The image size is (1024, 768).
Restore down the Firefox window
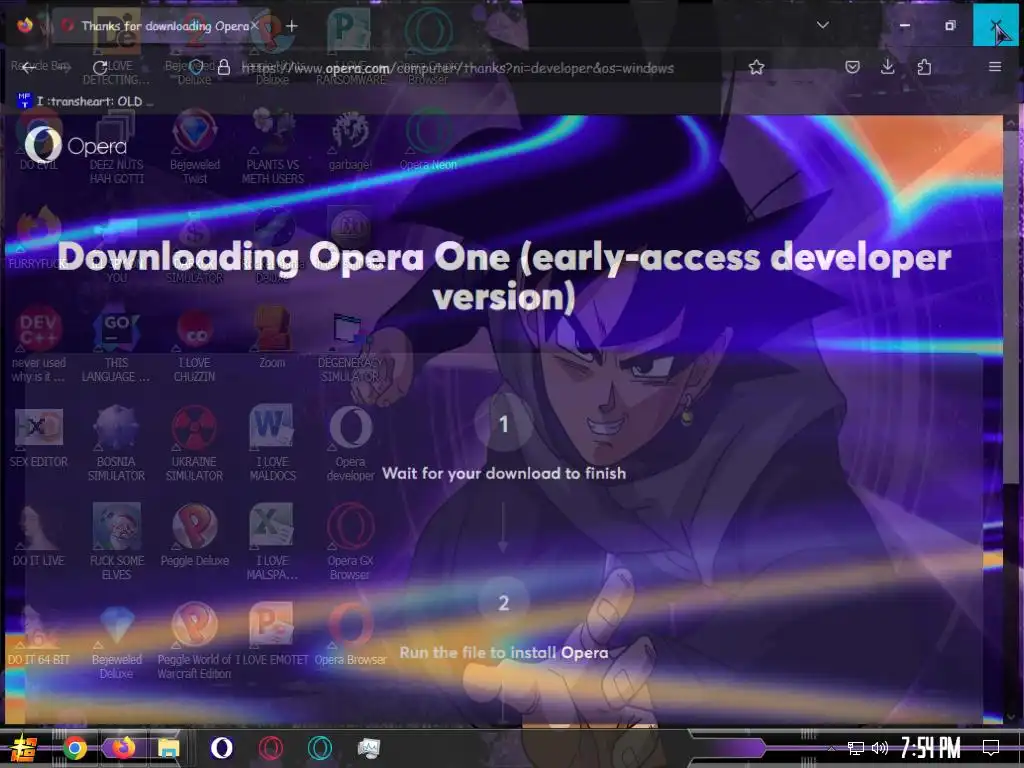point(950,25)
